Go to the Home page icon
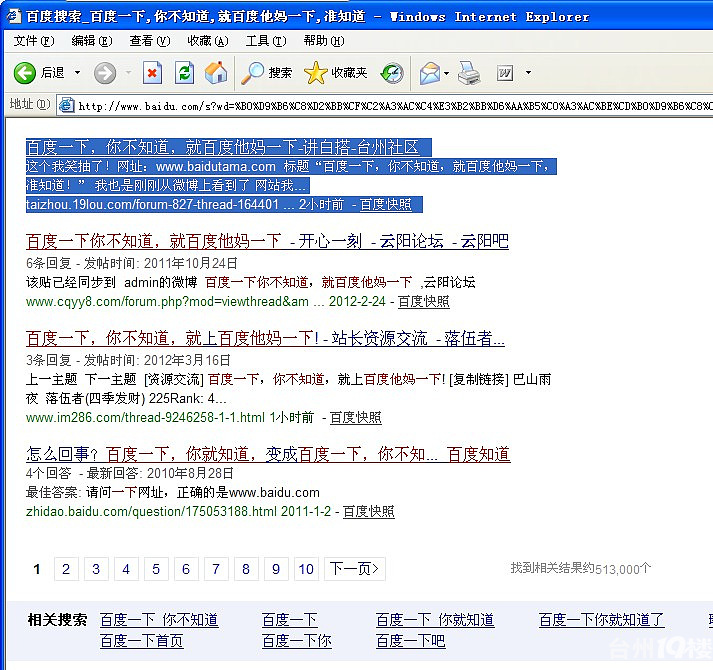 click(216, 73)
